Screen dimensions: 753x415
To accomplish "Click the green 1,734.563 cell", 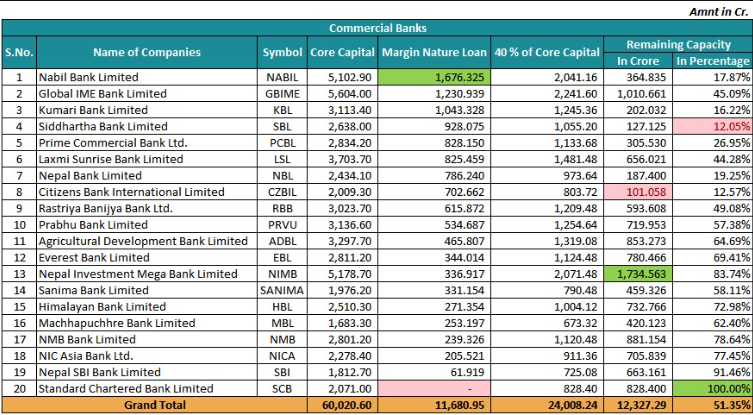I will tap(637, 273).
